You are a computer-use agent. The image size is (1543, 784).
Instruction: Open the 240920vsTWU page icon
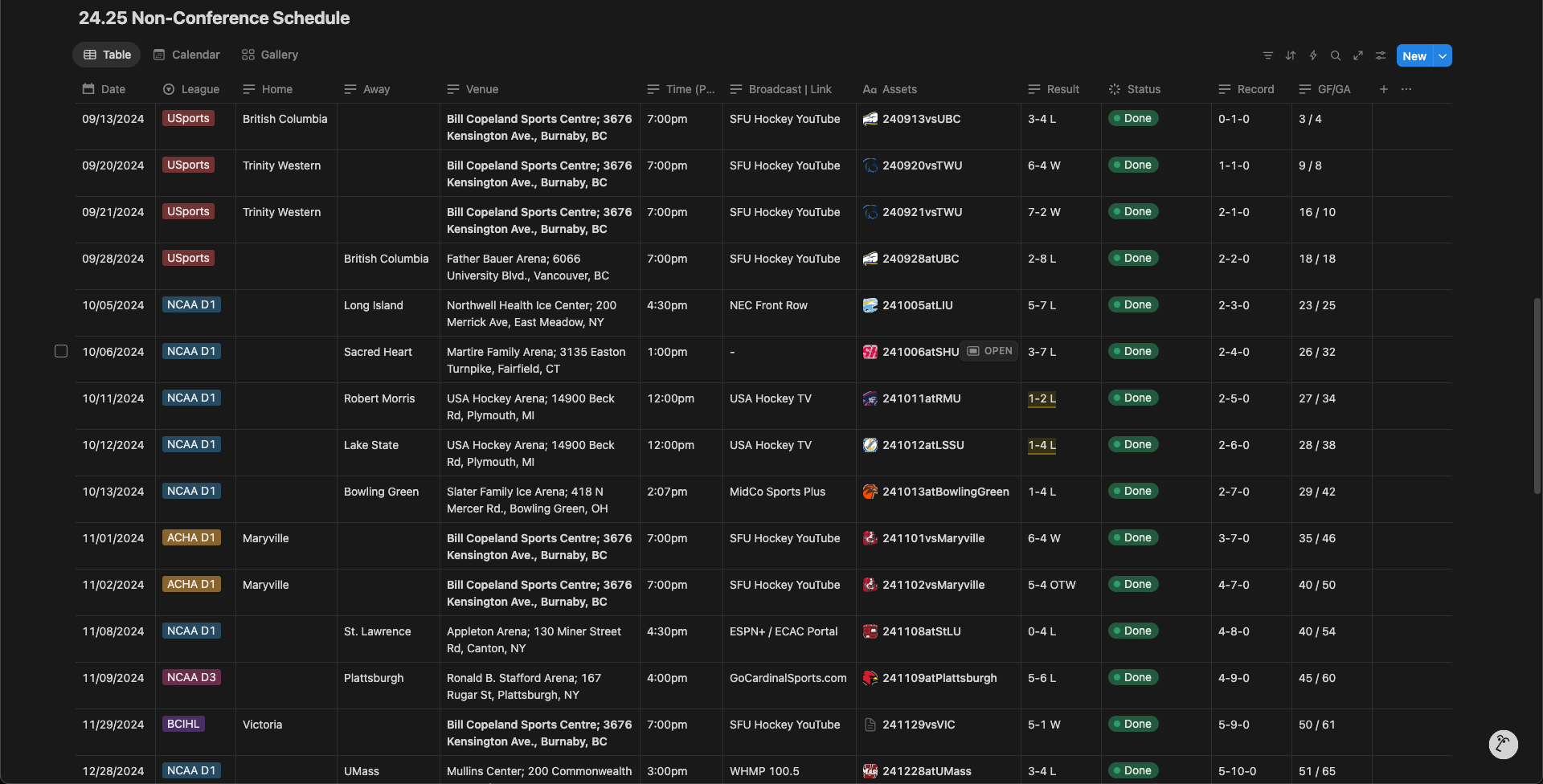click(870, 165)
